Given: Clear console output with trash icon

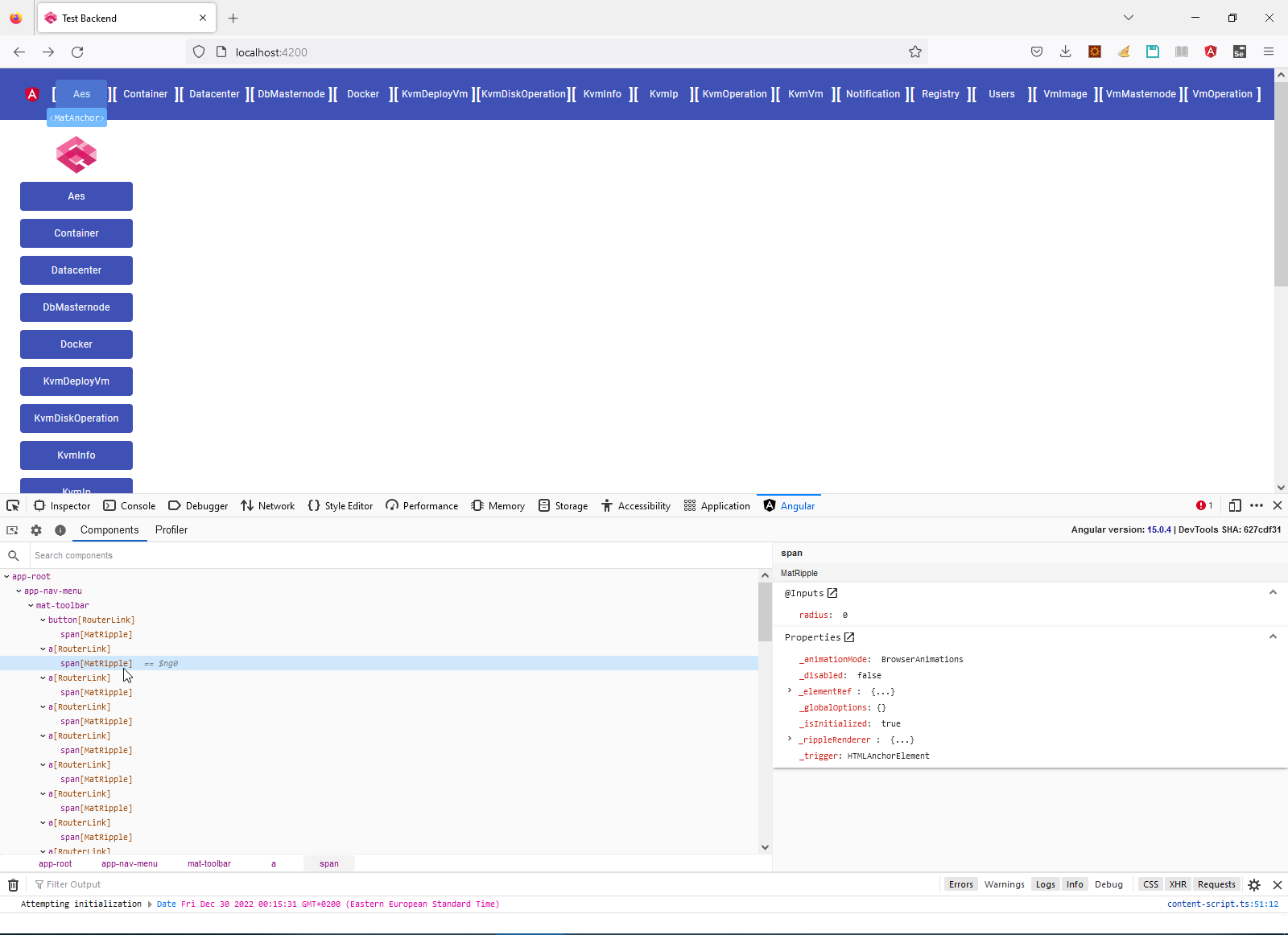Looking at the screenshot, I should pyautogui.click(x=13, y=885).
